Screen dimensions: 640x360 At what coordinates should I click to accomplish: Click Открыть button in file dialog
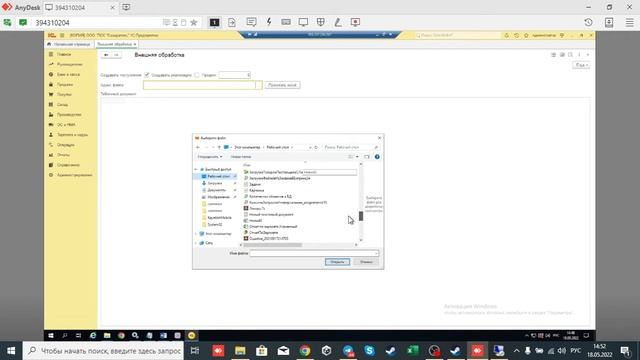pyautogui.click(x=337, y=262)
